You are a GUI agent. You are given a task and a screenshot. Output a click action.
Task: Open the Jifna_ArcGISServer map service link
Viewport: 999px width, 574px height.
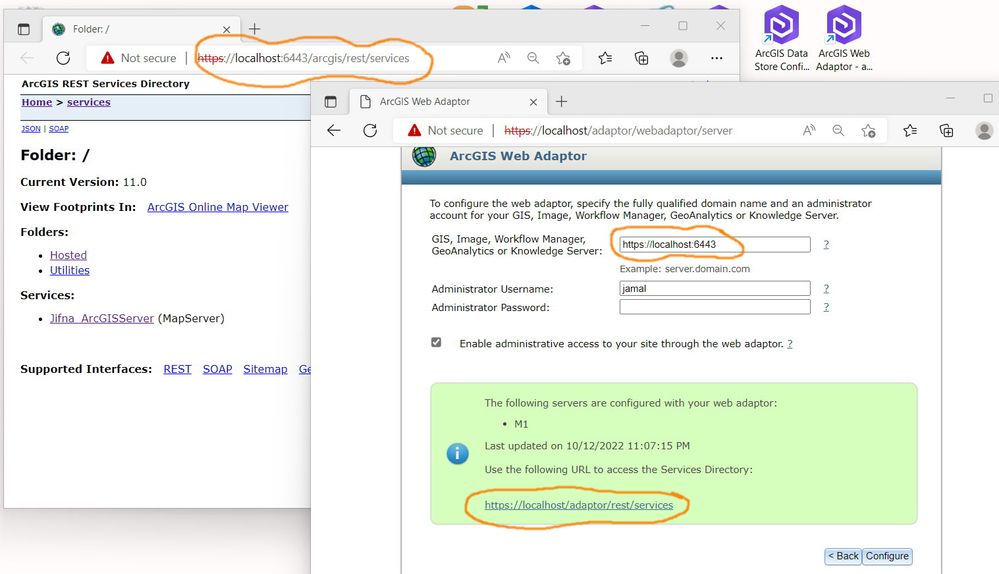[102, 319]
